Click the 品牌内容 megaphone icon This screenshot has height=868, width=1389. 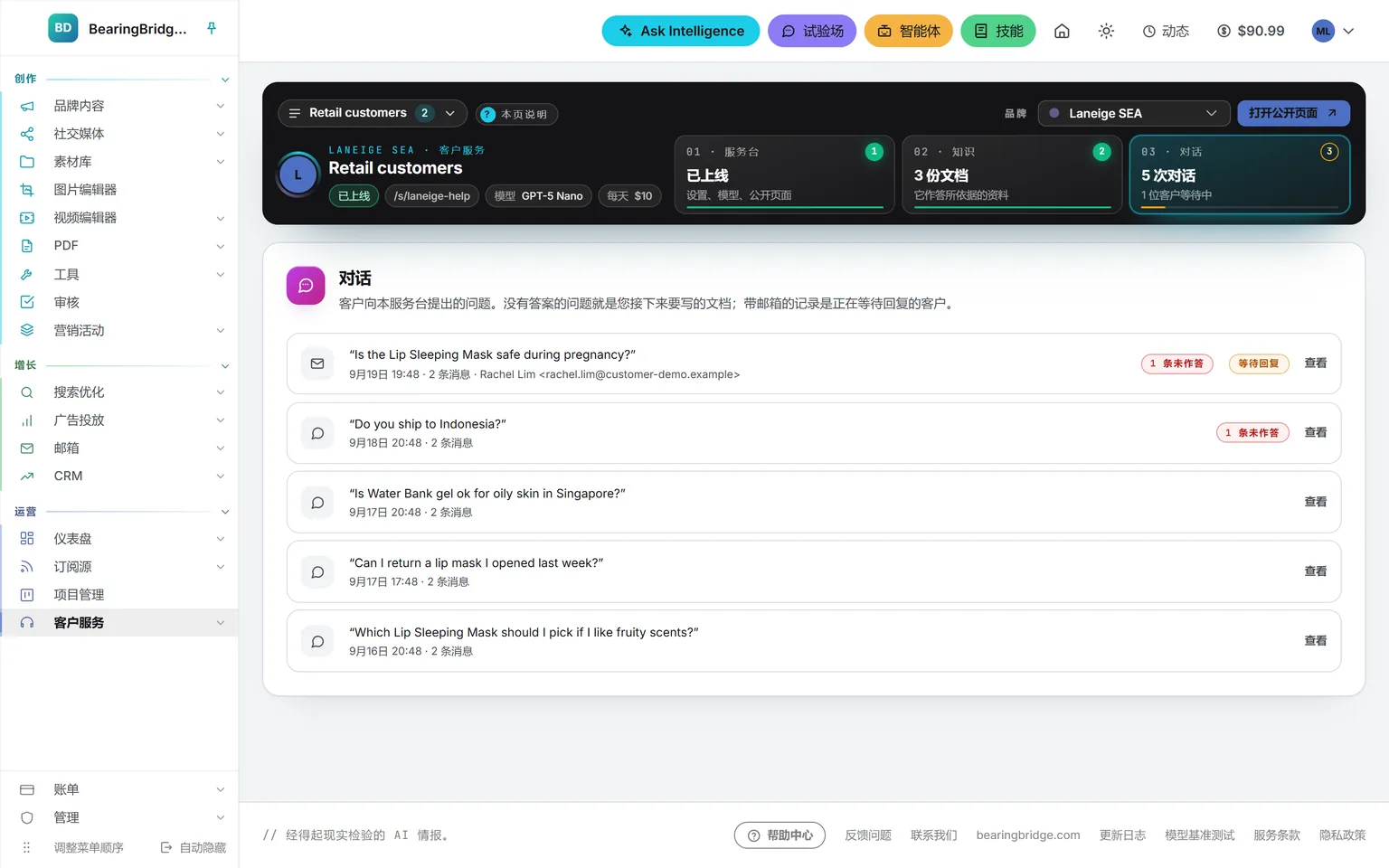tap(27, 106)
